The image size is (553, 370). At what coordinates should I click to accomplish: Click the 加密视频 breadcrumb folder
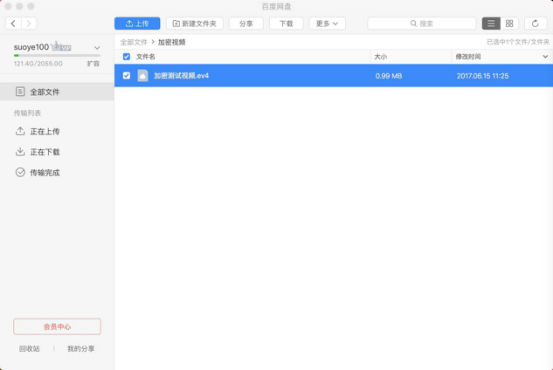[x=171, y=42]
